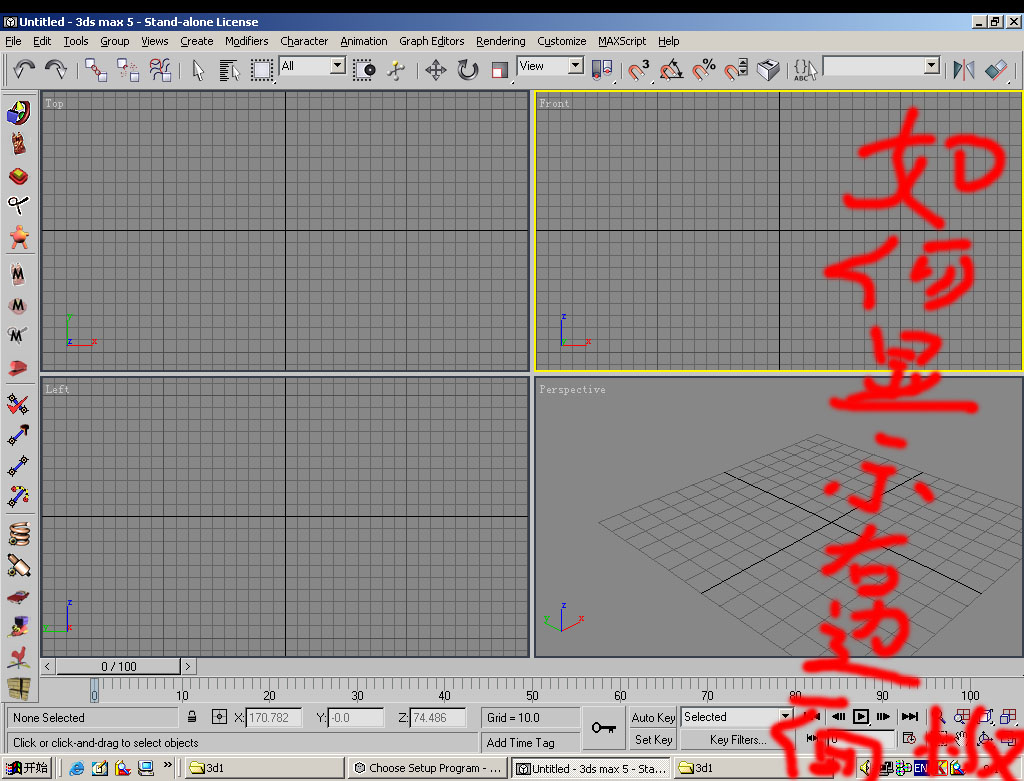Toggle the Absolute/Offset transform type-in mode
Image resolution: width=1024 pixels, height=781 pixels.
point(219,717)
